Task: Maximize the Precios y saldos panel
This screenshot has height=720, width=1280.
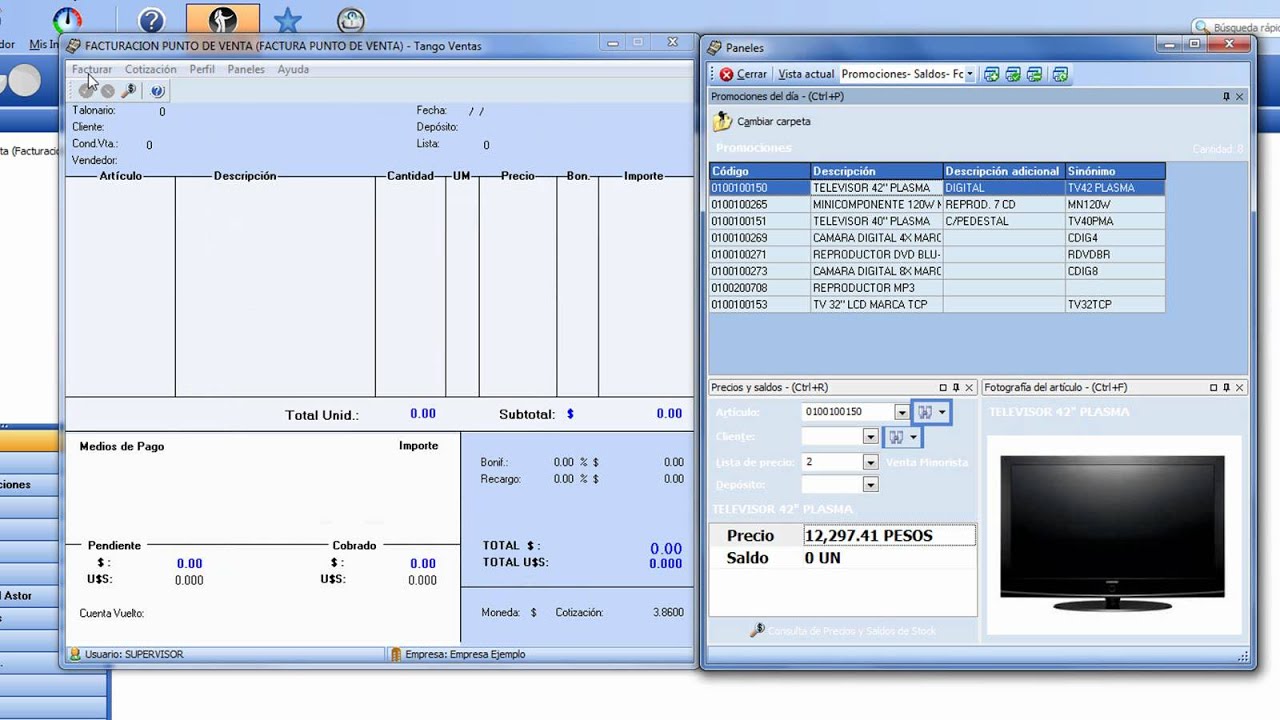Action: [943, 387]
